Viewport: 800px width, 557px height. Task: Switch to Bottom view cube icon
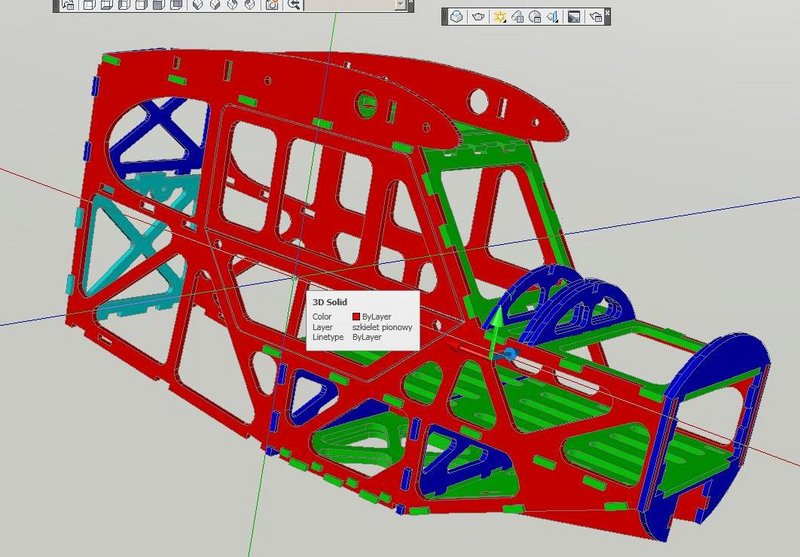point(106,5)
